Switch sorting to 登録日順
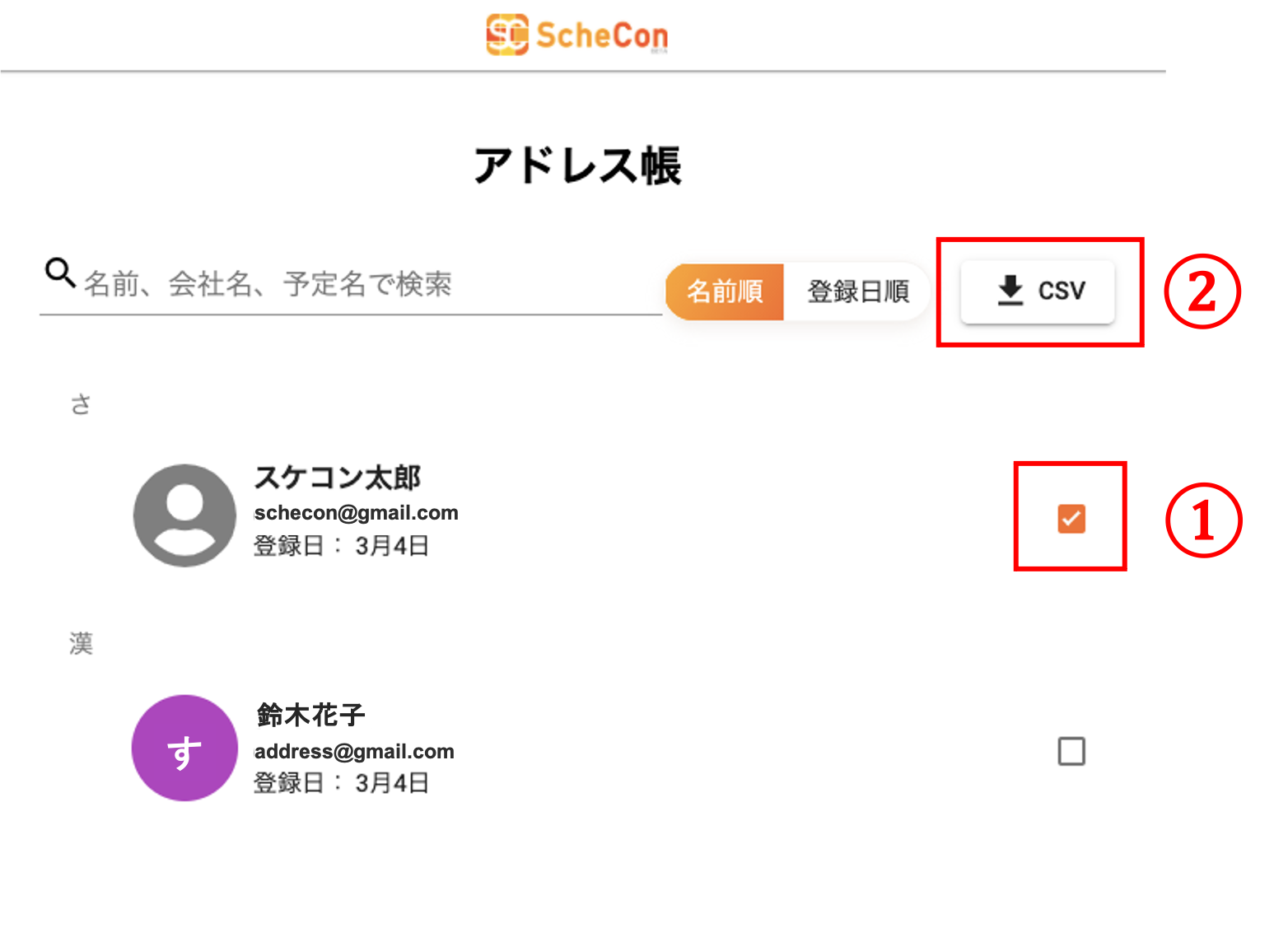Viewport: 1288px width, 928px height. coord(857,291)
